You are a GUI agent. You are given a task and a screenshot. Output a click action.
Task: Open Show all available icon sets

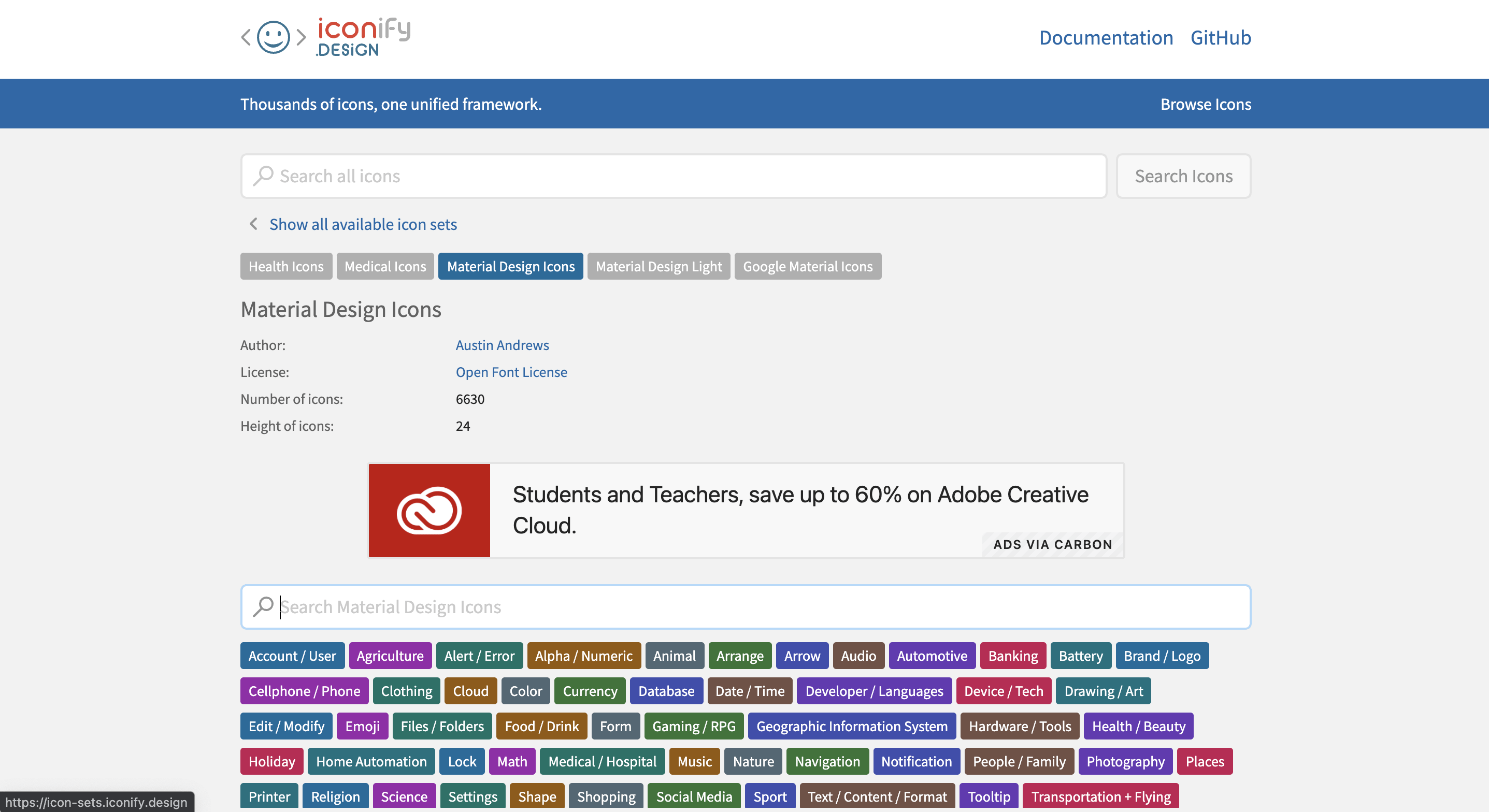tap(363, 224)
